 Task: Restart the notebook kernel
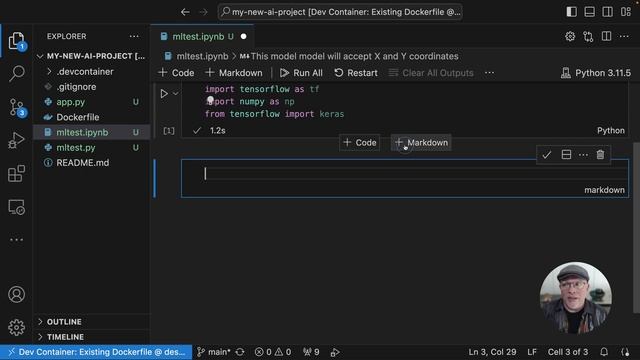point(356,73)
